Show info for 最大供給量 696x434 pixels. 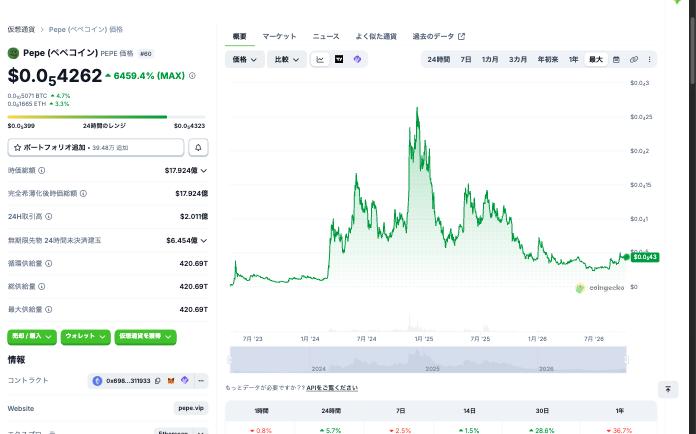pos(49,310)
